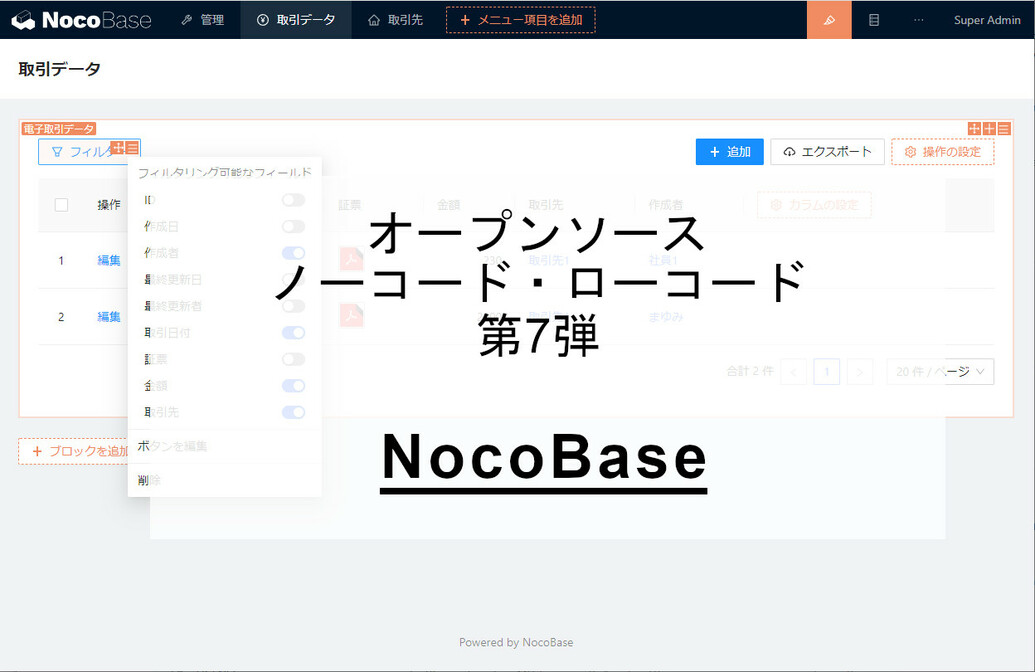
Task: Click the フィルタリング可能なフィールド menu heading
Action: click(224, 172)
